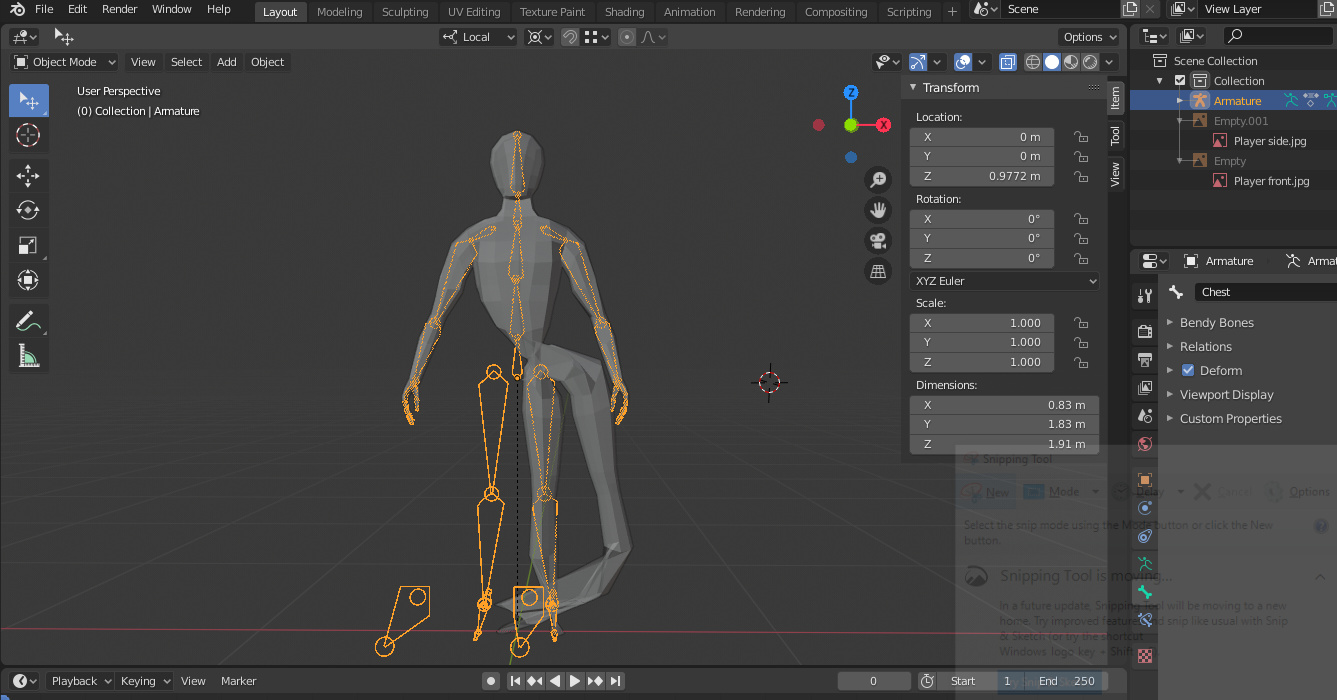1337x700 pixels.
Task: Click the Options button in the header
Action: (1088, 36)
